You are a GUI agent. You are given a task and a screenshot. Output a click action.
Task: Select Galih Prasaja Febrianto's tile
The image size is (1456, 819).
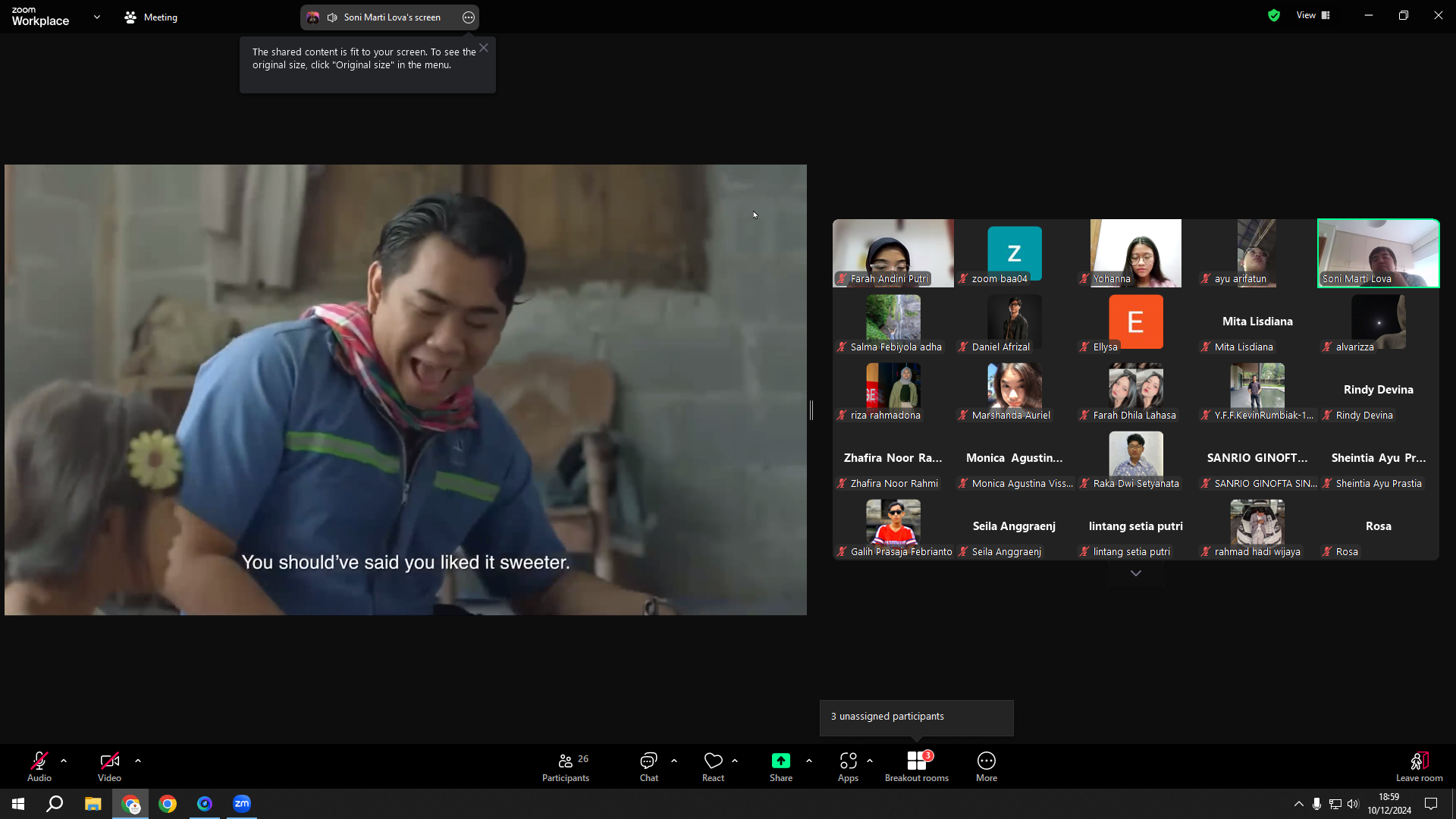pos(893,526)
